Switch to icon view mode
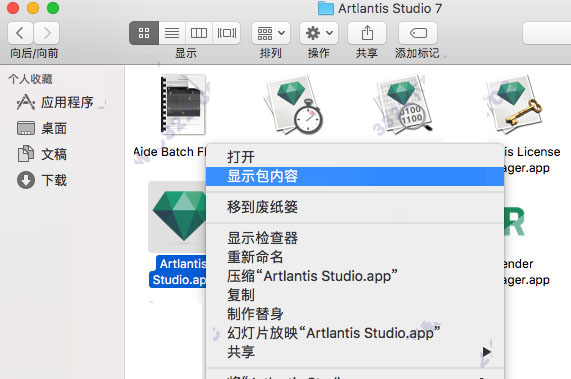Viewport: 571px width, 379px height. click(x=144, y=33)
